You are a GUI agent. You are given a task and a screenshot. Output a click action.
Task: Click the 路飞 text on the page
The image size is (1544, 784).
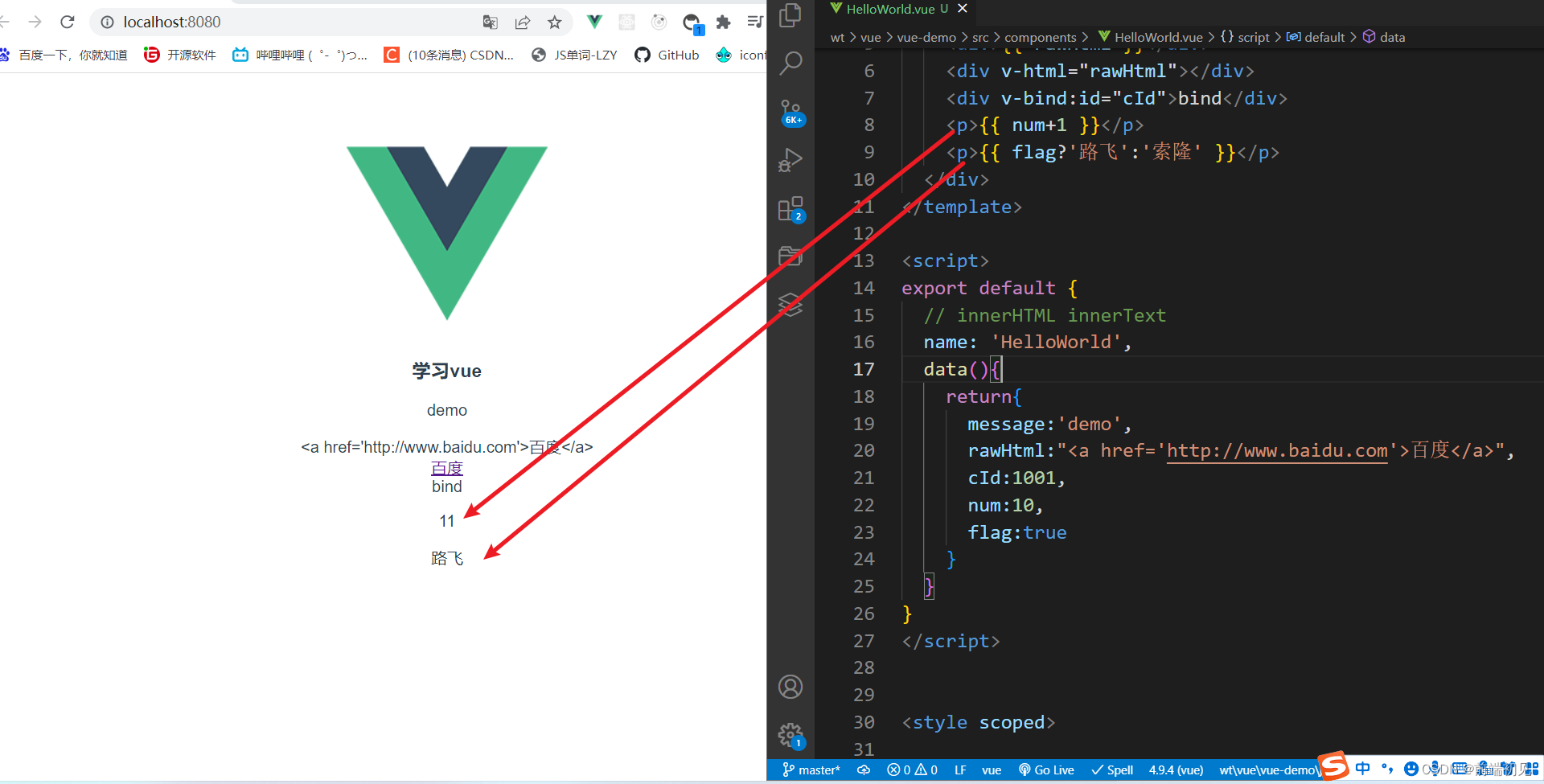(x=447, y=558)
